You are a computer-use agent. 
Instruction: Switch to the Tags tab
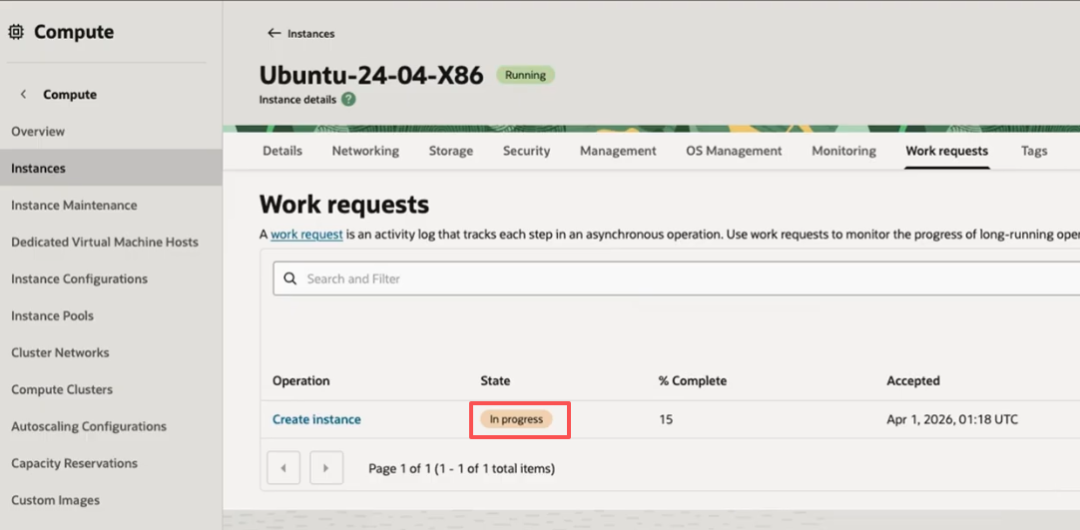click(x=1034, y=151)
